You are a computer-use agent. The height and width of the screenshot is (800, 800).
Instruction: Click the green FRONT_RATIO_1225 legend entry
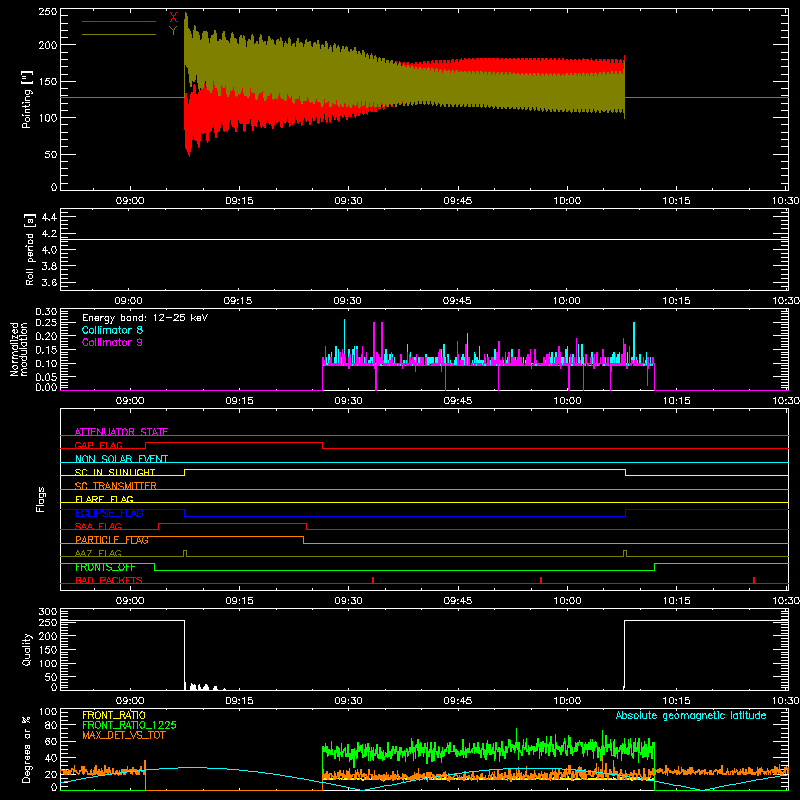point(129,725)
